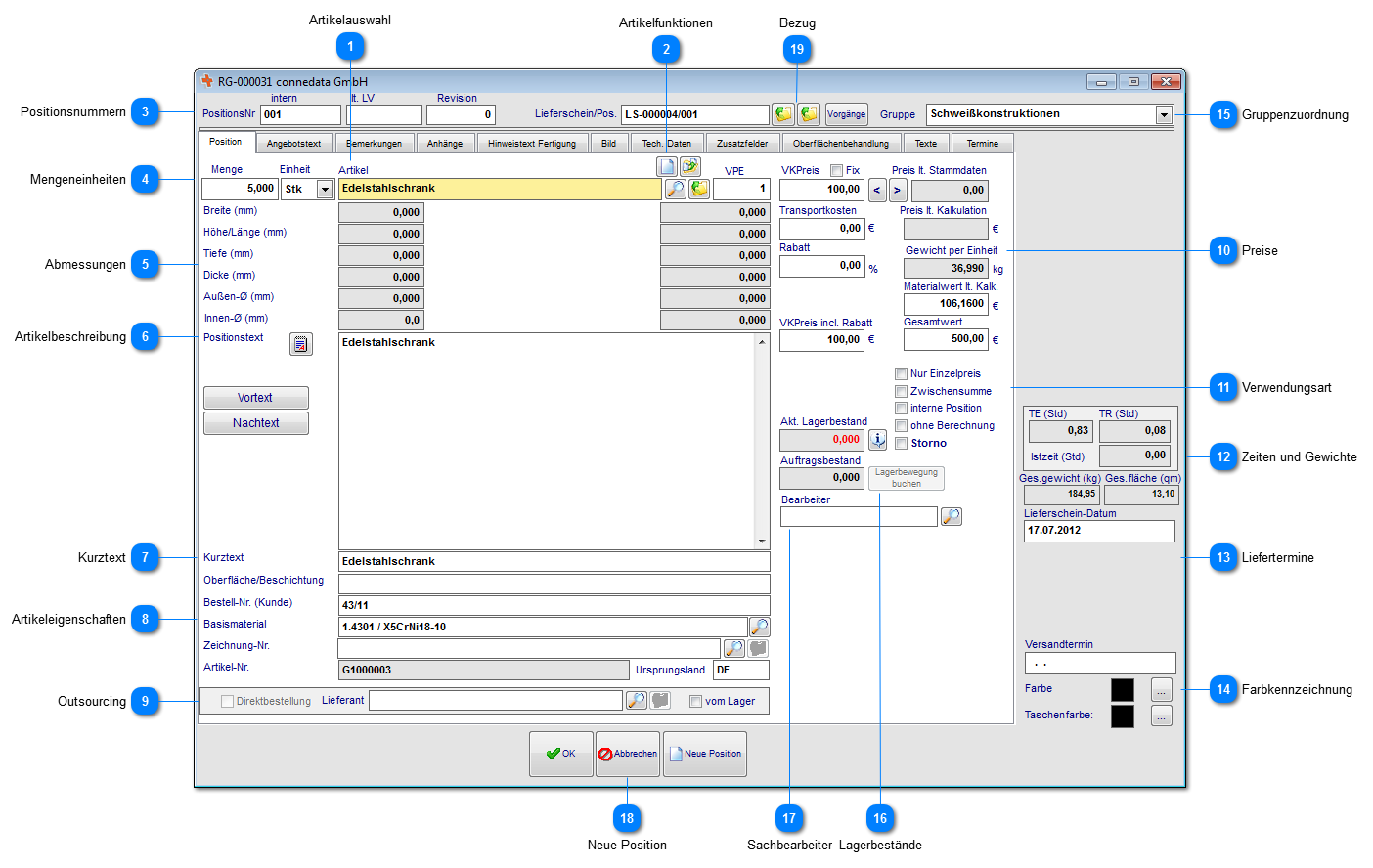This screenshot has width=1373, height=868.
Task: Open the Bemerkungen tab
Action: point(374,144)
